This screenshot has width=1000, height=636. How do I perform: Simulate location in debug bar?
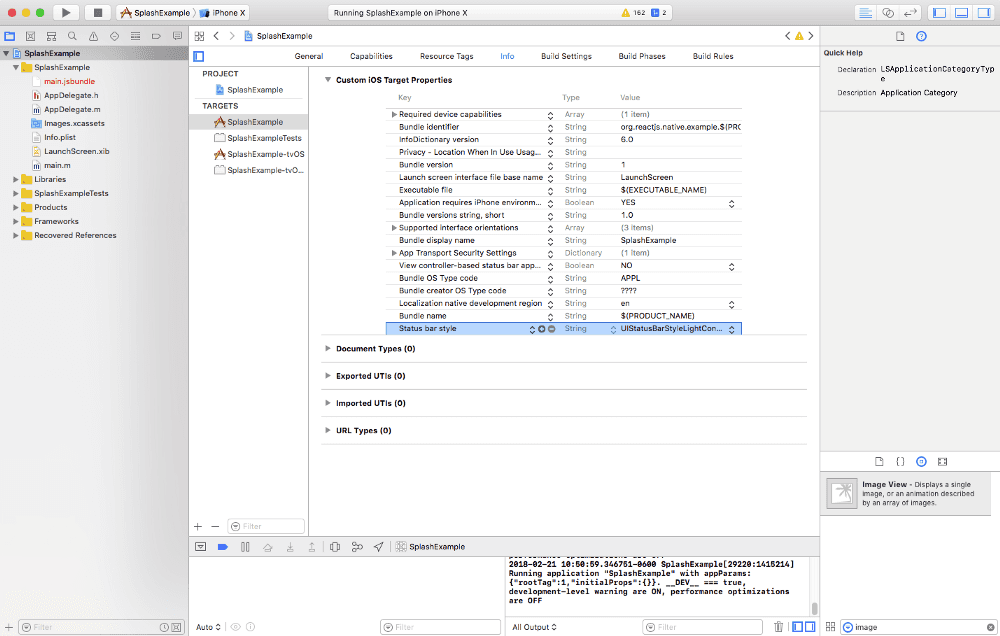tap(379, 547)
